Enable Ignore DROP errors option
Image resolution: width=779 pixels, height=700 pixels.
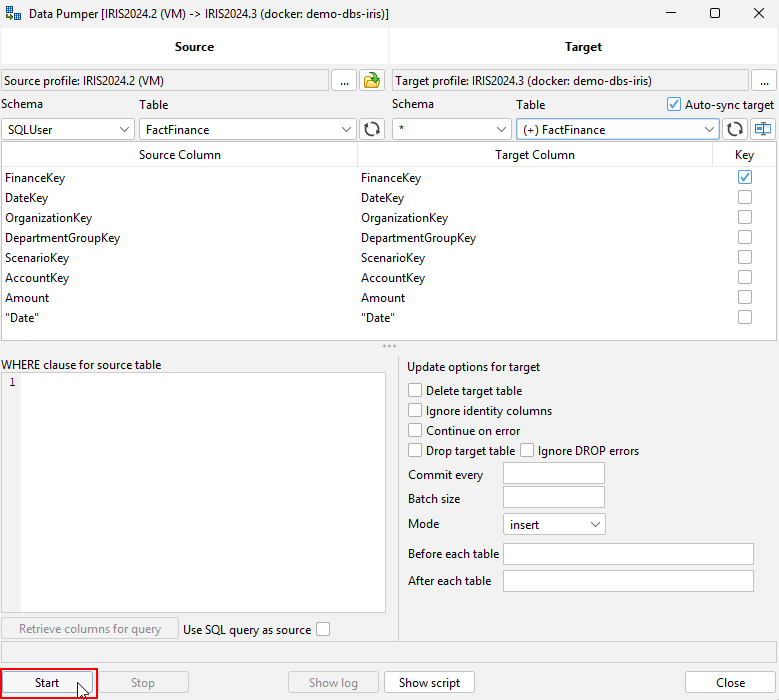[527, 450]
